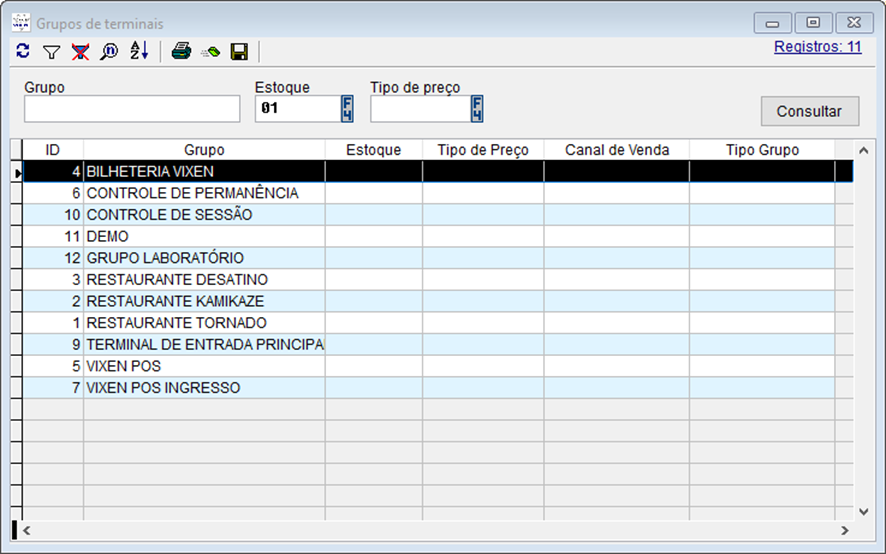
Task: Remove filter with the crossed-out funnel icon
Action: click(x=80, y=51)
